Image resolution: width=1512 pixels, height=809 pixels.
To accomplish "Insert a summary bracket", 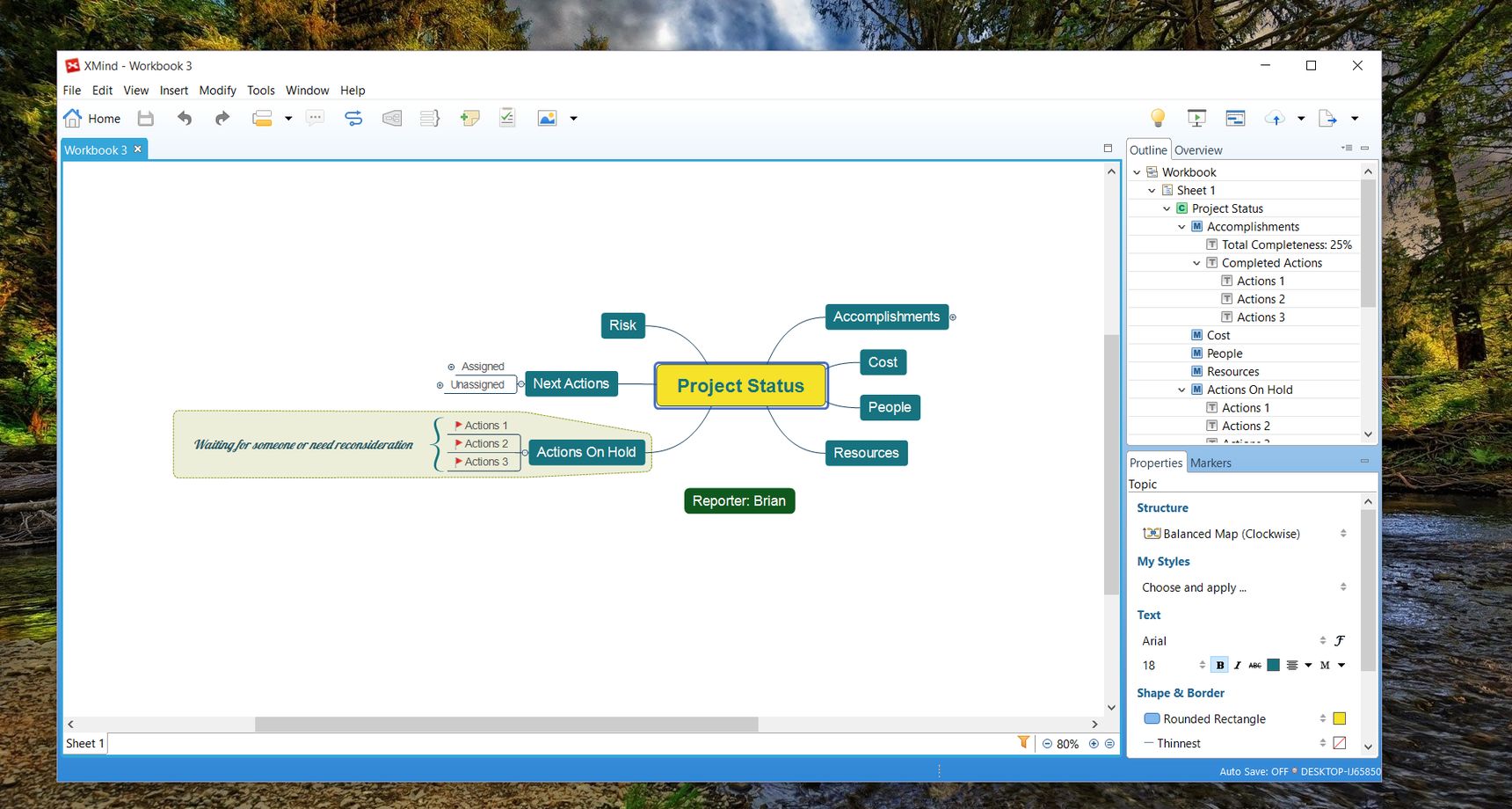I will (x=430, y=118).
